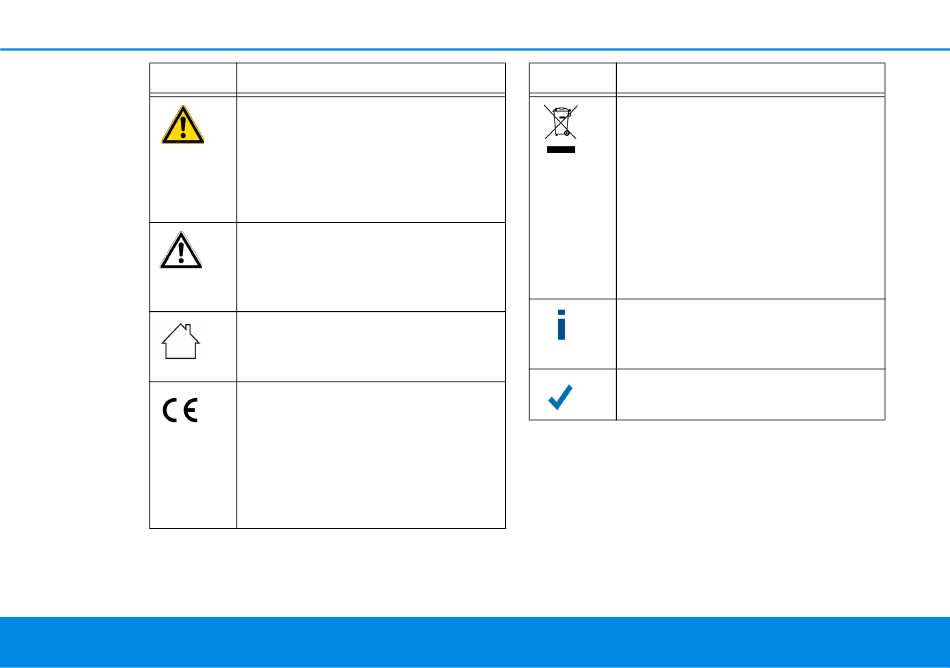Viewport: 950px width, 668px height.
Task: Select the black-and-white warning triangle symbol
Action: tap(181, 250)
